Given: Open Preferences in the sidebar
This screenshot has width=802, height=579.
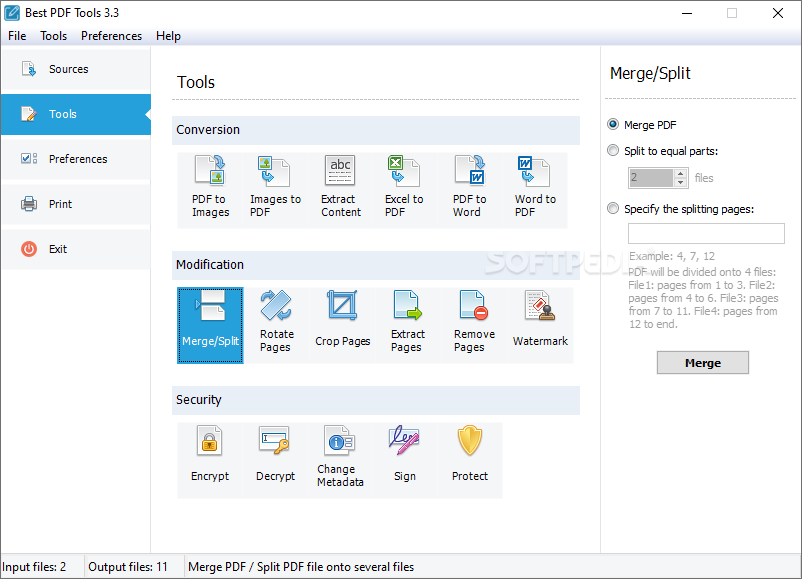Looking at the screenshot, I should pyautogui.click(x=76, y=159).
